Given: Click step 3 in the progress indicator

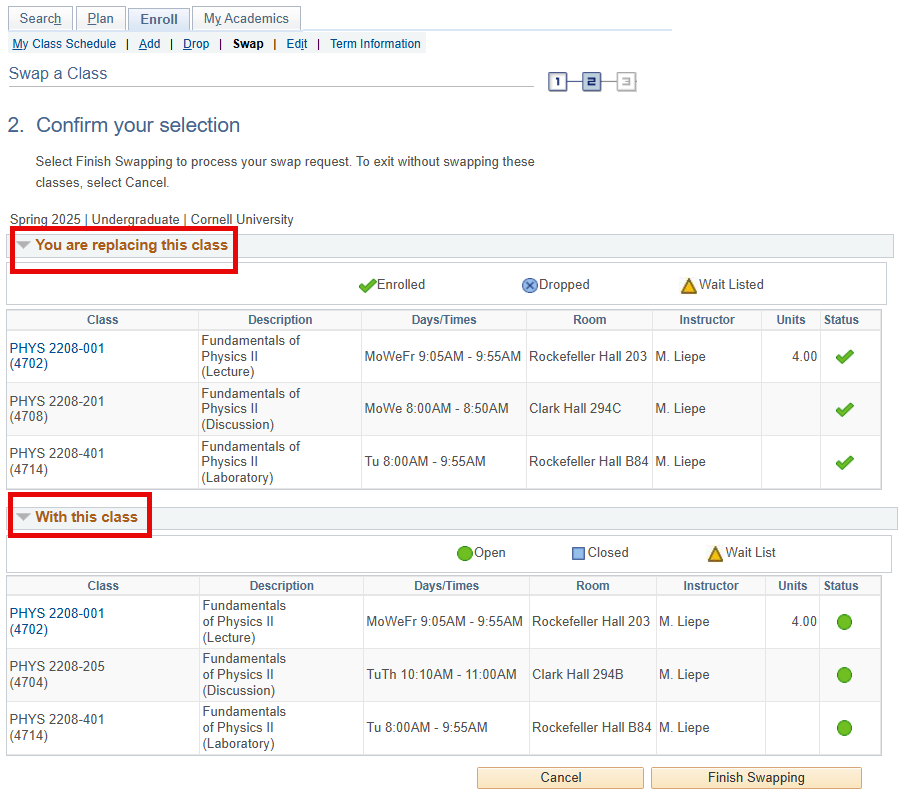Looking at the screenshot, I should tap(626, 82).
